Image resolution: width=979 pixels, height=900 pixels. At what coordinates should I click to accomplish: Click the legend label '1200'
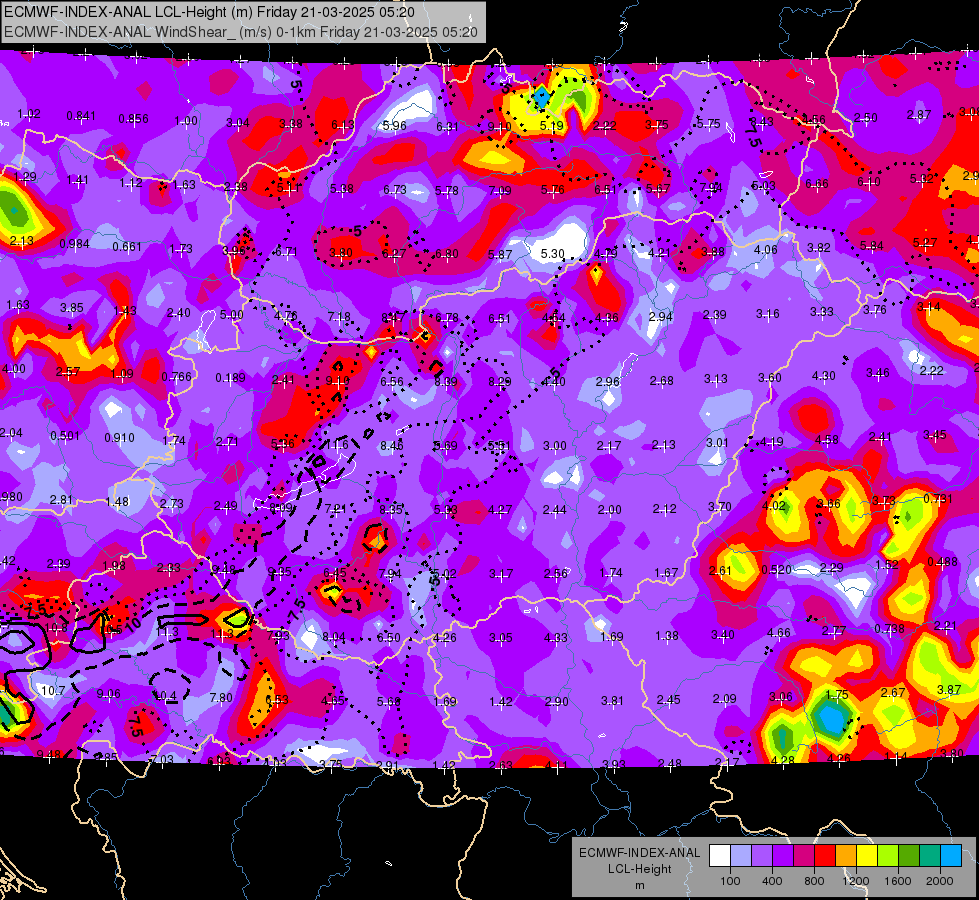pyautogui.click(x=856, y=881)
